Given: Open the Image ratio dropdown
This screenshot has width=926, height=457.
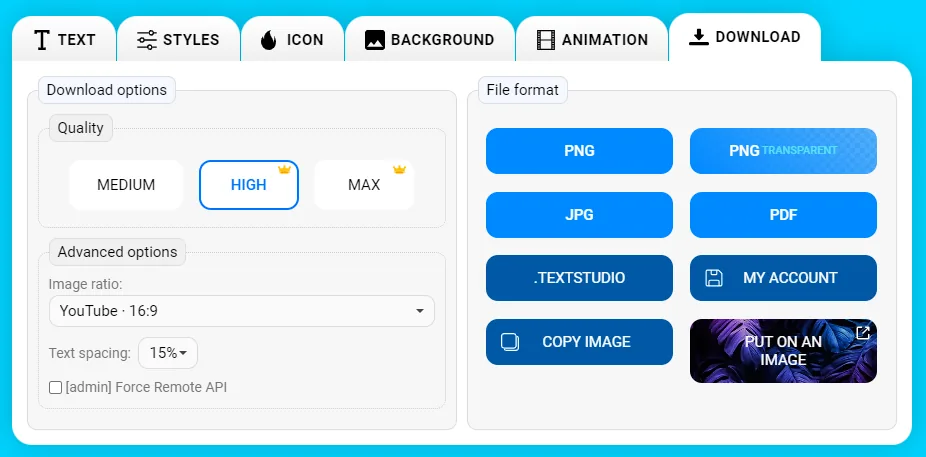Looking at the screenshot, I should click(x=242, y=311).
